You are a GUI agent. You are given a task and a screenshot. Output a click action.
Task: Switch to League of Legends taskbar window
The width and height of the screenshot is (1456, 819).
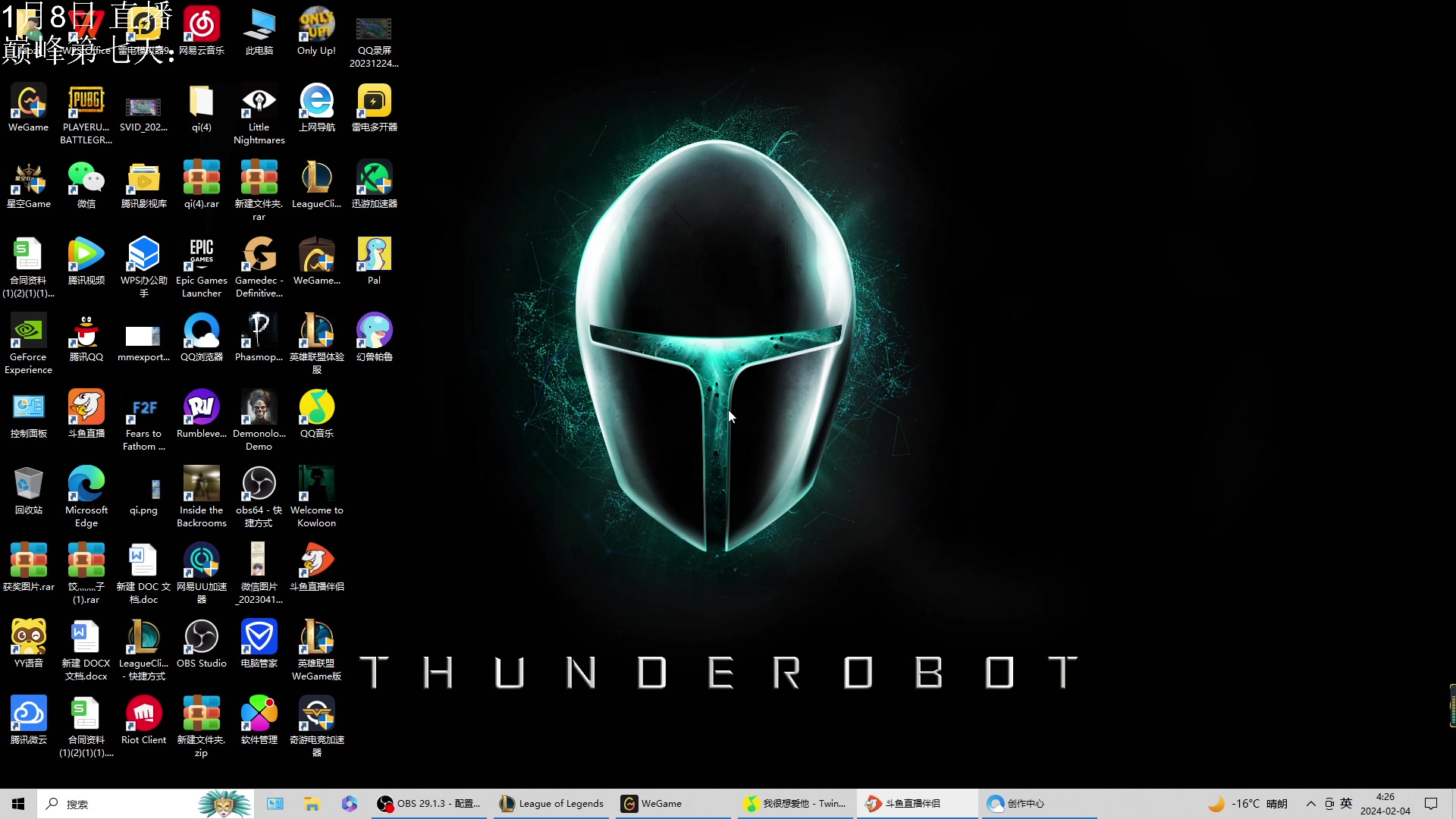coord(551,804)
